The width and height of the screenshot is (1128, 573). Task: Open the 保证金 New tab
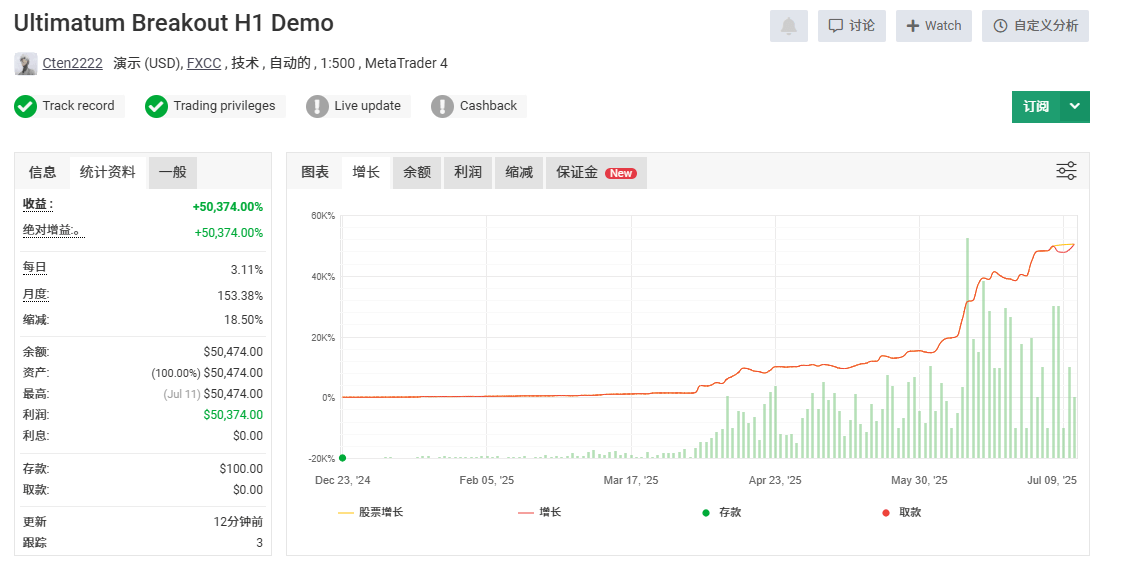point(596,173)
